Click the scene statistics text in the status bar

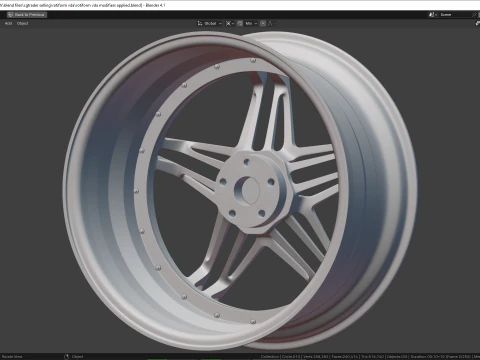coord(370,357)
